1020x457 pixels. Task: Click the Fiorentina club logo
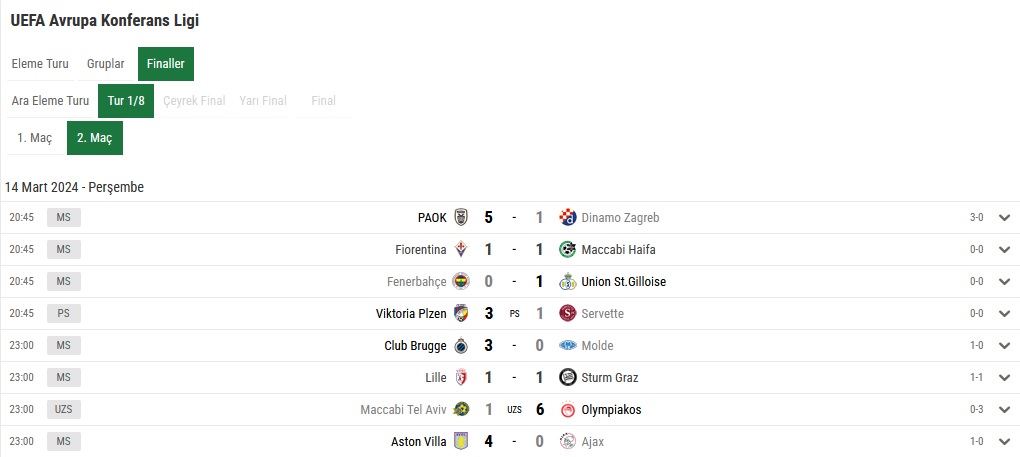tap(461, 249)
